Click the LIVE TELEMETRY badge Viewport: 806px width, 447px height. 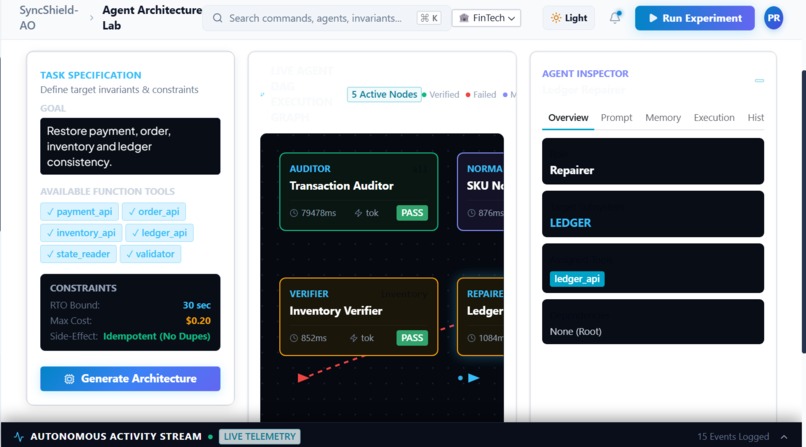tap(260, 437)
